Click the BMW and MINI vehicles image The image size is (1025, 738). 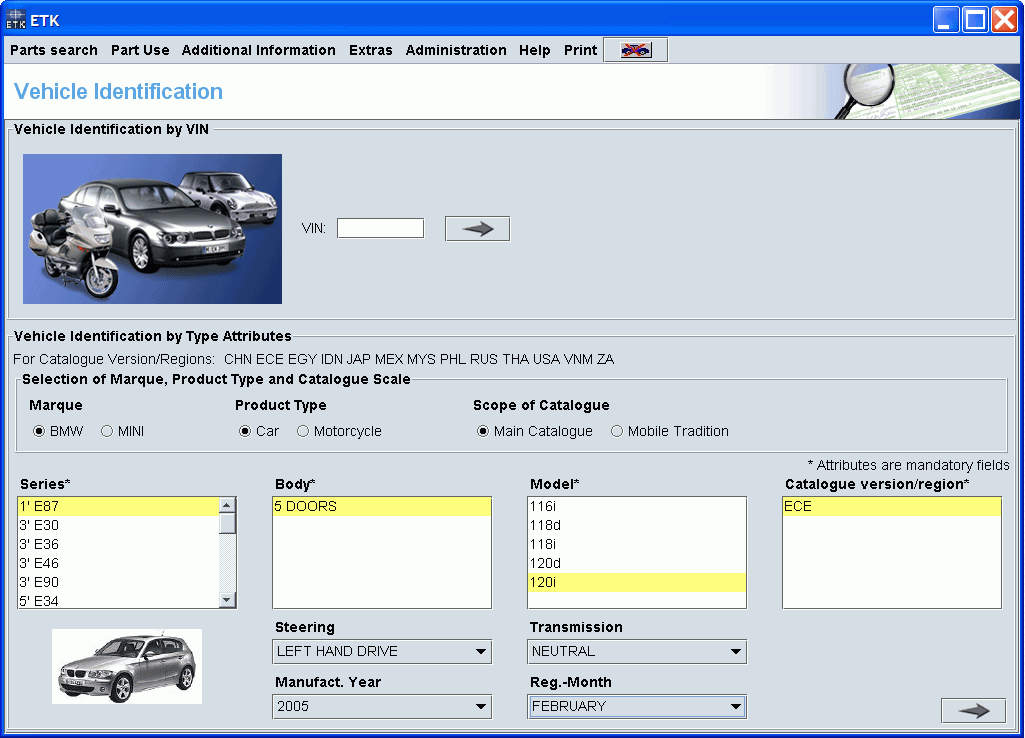click(152, 228)
